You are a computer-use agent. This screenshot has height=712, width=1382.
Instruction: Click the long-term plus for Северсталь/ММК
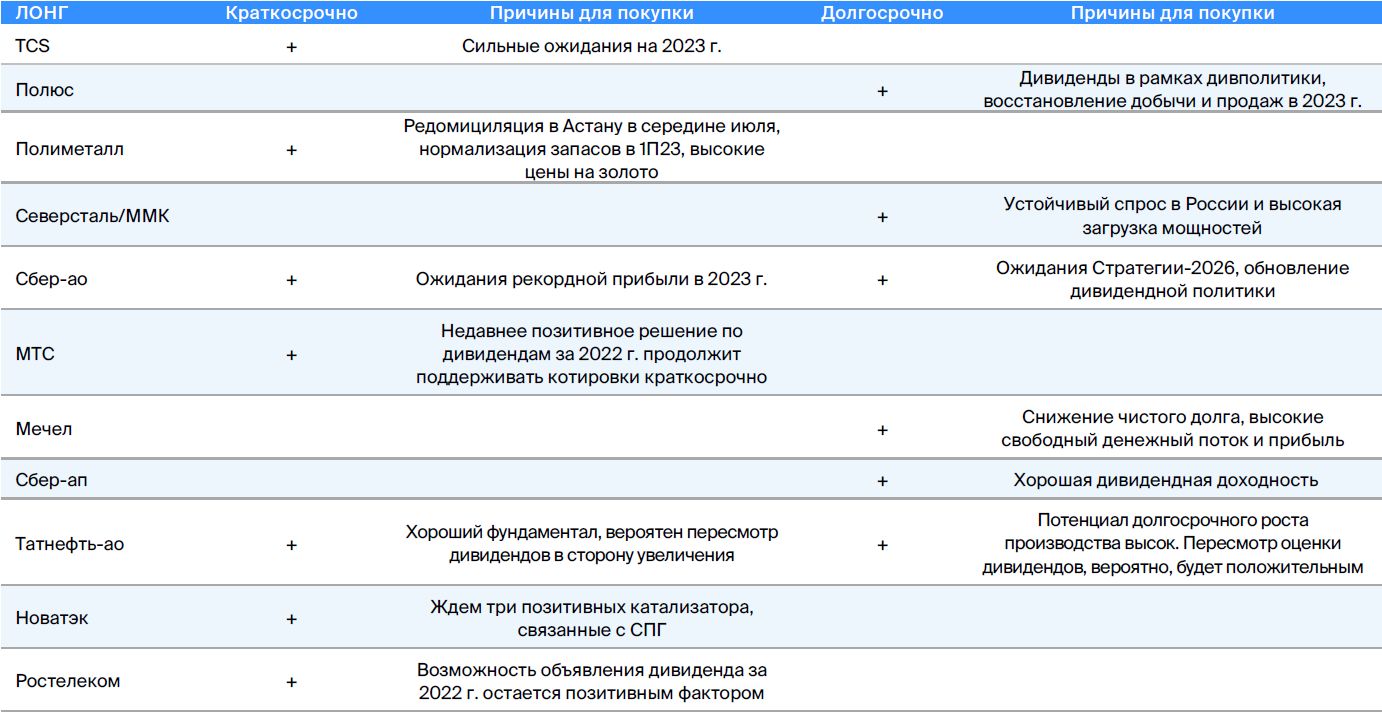[882, 217]
